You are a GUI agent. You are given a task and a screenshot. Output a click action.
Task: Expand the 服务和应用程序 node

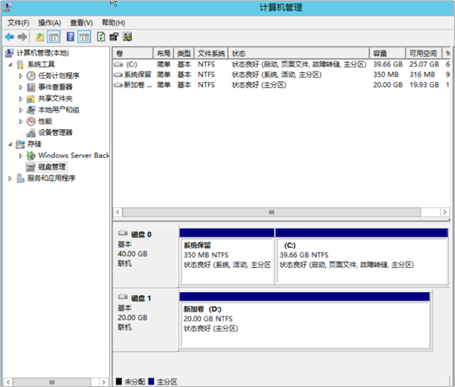click(x=10, y=178)
